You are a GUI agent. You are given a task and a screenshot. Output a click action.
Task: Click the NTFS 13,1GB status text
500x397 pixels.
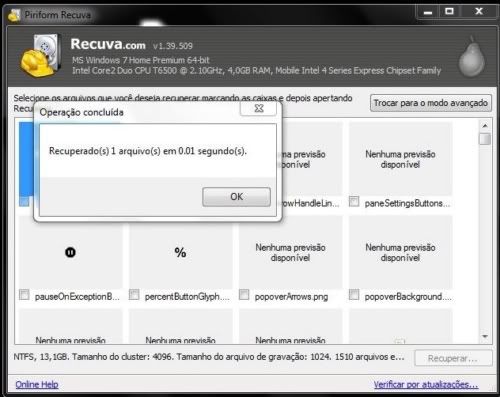tap(209, 357)
